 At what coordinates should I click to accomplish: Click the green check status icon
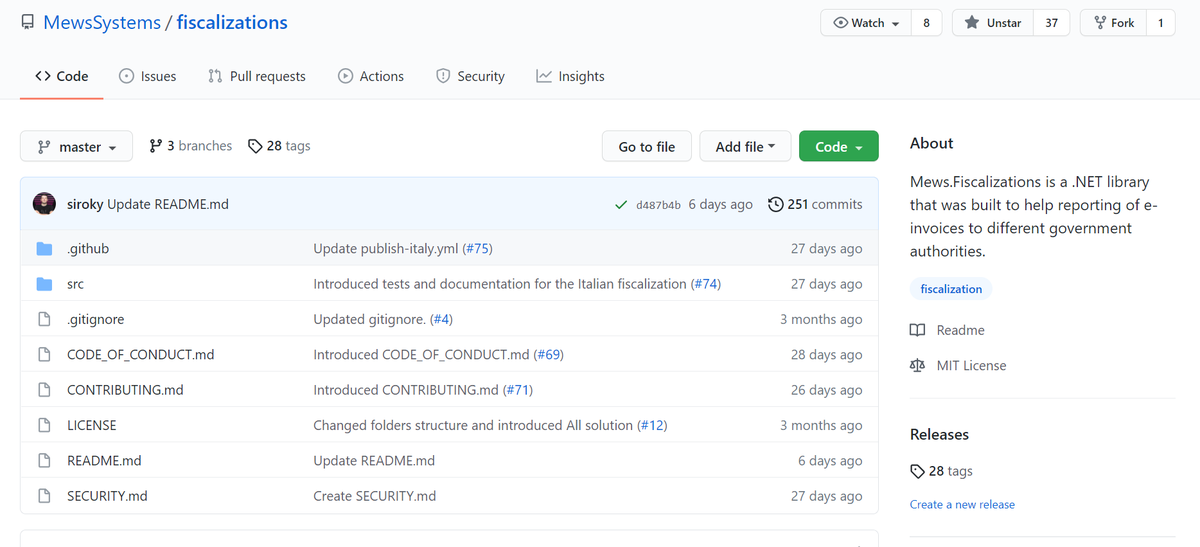click(622, 205)
